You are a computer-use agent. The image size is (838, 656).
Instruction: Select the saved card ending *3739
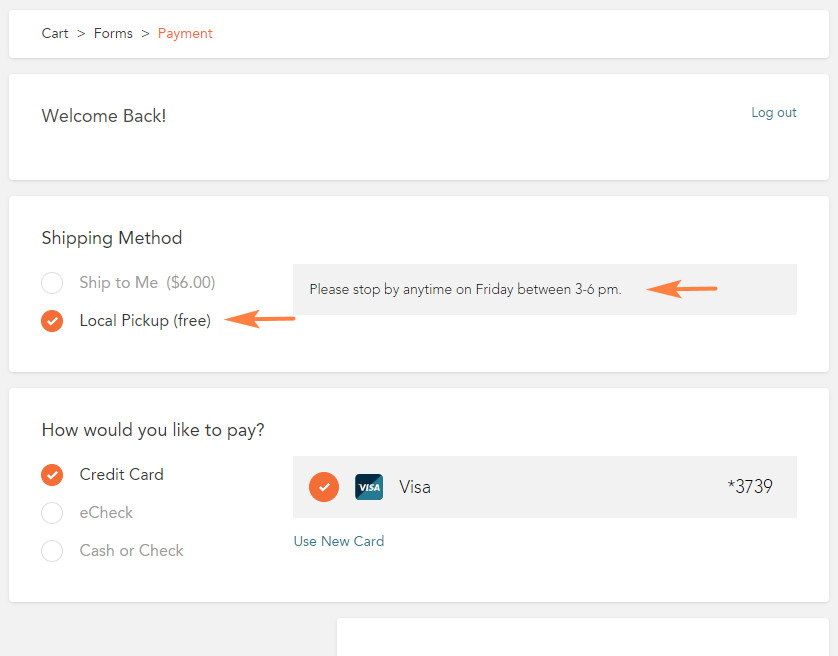(x=545, y=487)
